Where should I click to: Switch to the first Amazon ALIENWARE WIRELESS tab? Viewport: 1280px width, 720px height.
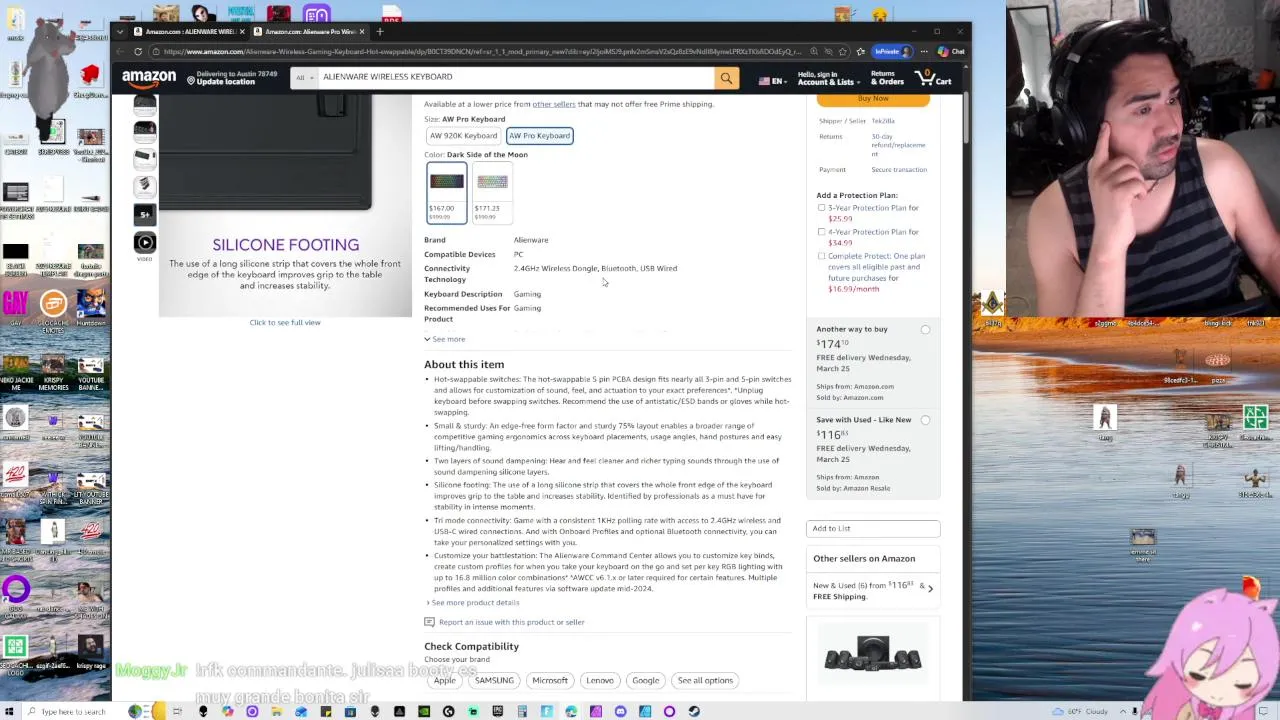[190, 31]
